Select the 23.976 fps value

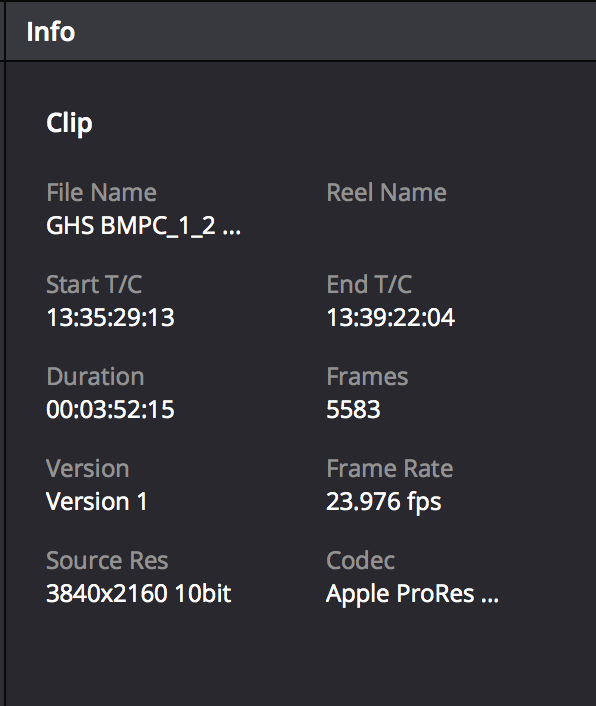[x=384, y=502]
